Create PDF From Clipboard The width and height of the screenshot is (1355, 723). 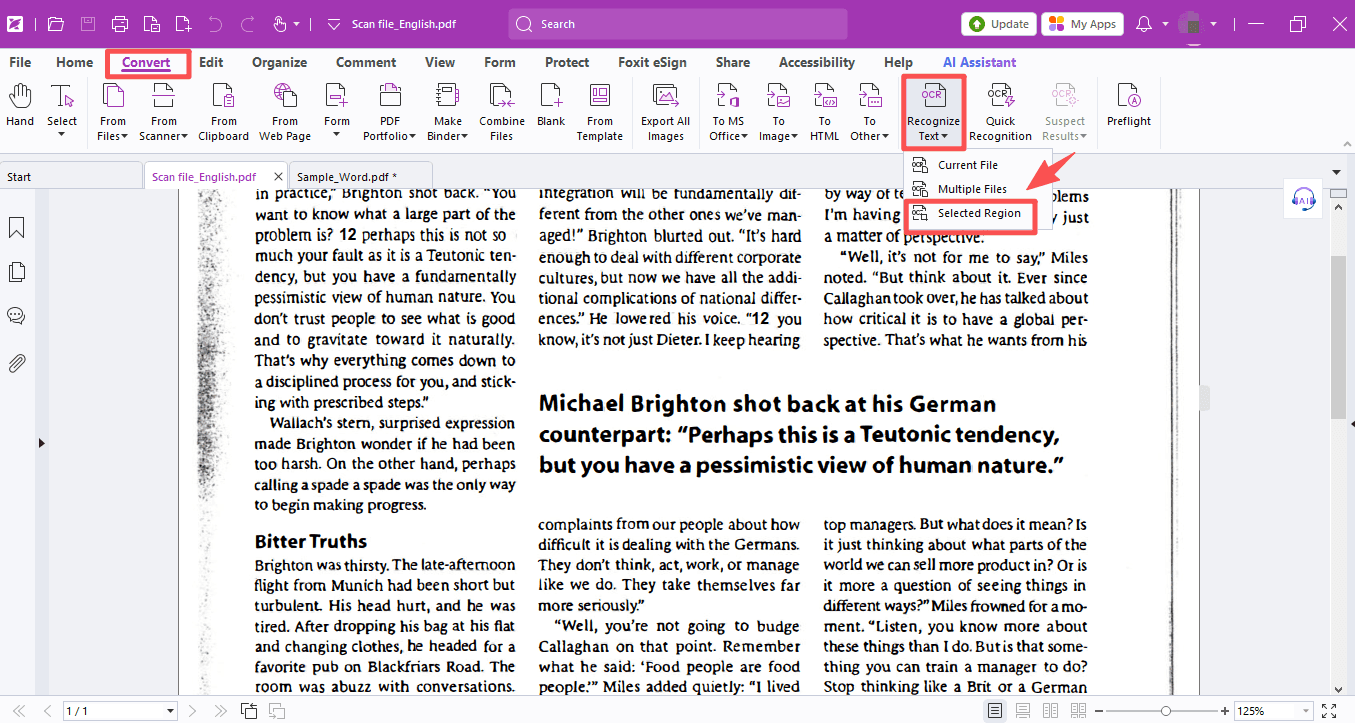coord(224,112)
